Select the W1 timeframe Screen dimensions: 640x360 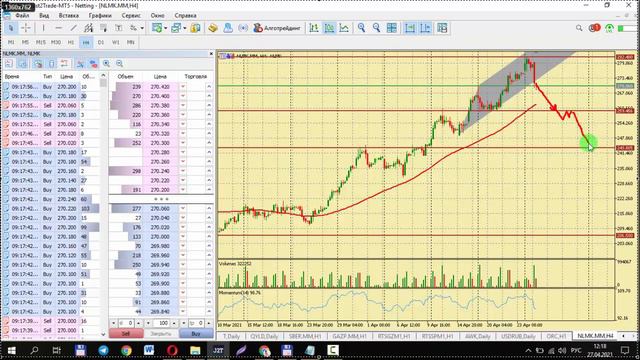click(x=116, y=42)
